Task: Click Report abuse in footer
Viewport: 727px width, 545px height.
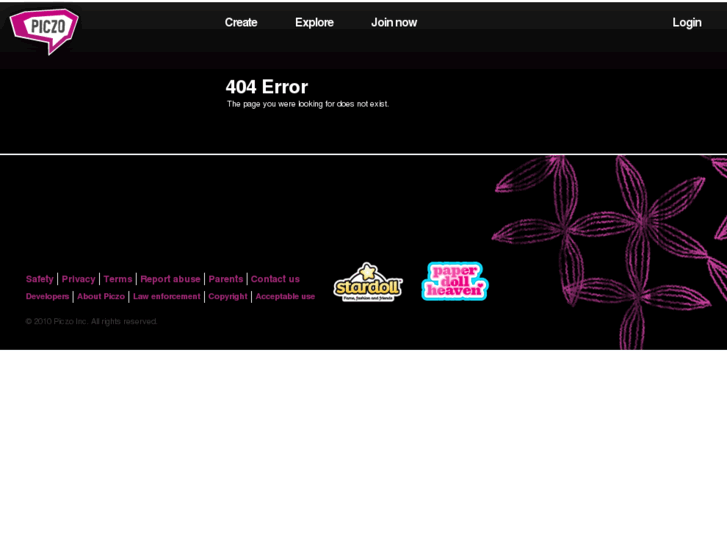Action: point(170,279)
